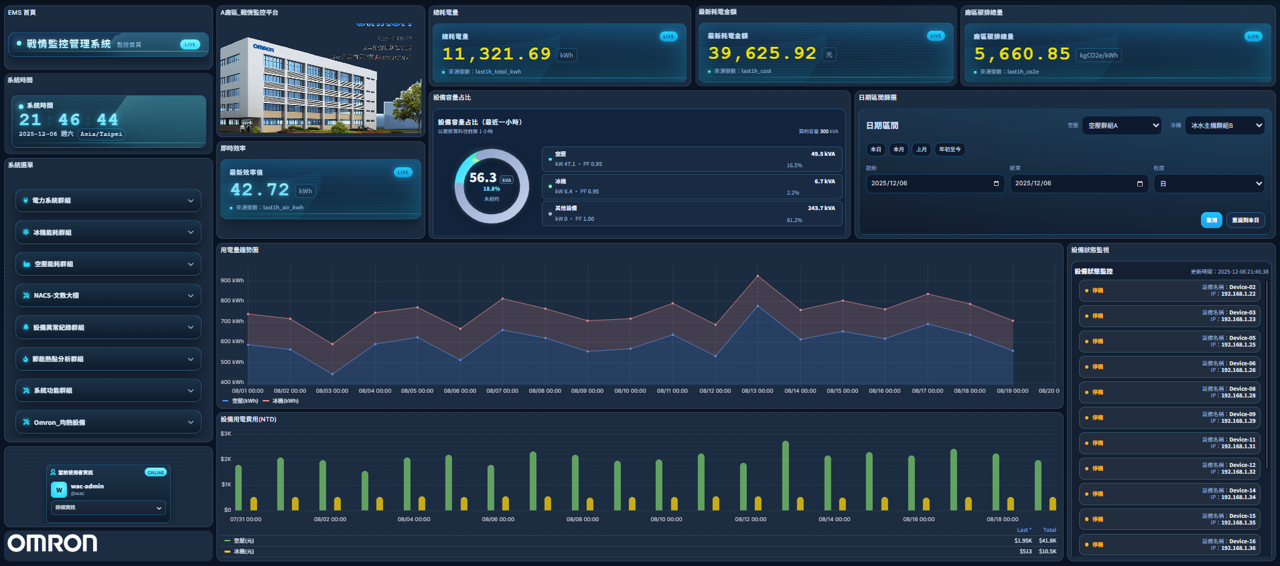
Task: Click the factory building photo
Action: (320, 78)
